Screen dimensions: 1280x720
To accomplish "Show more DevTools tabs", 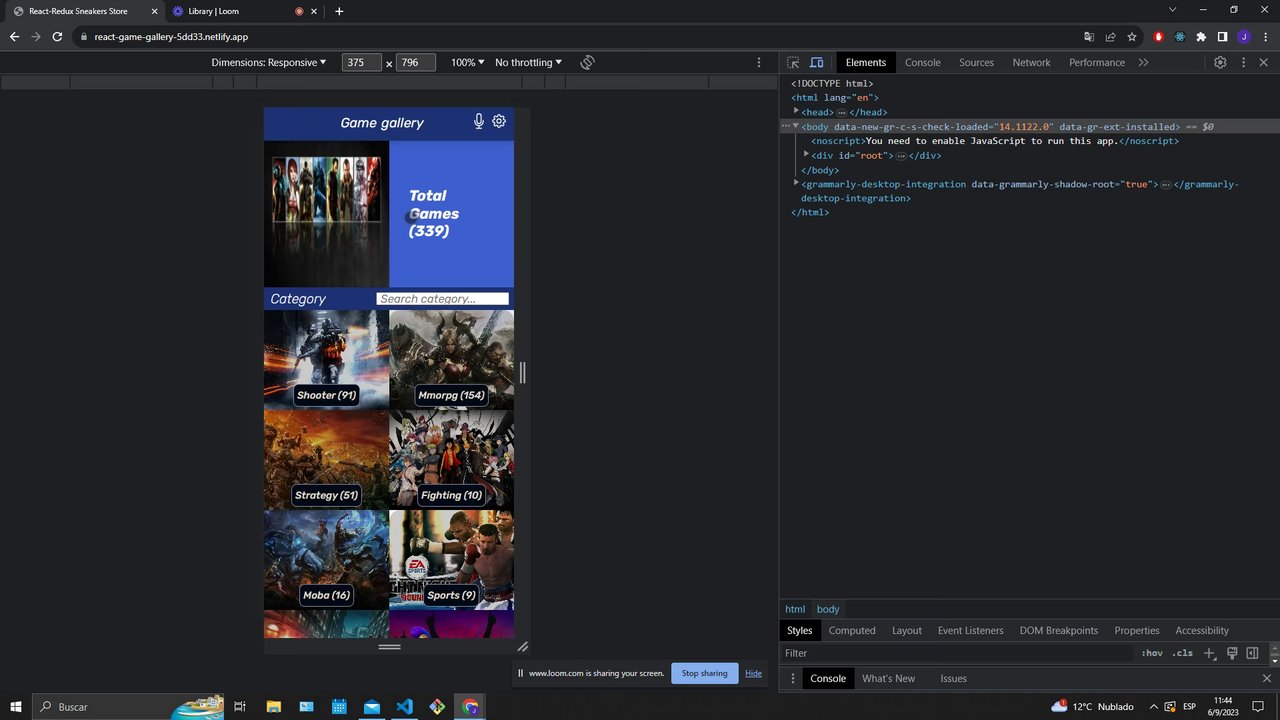I will pos(1143,62).
